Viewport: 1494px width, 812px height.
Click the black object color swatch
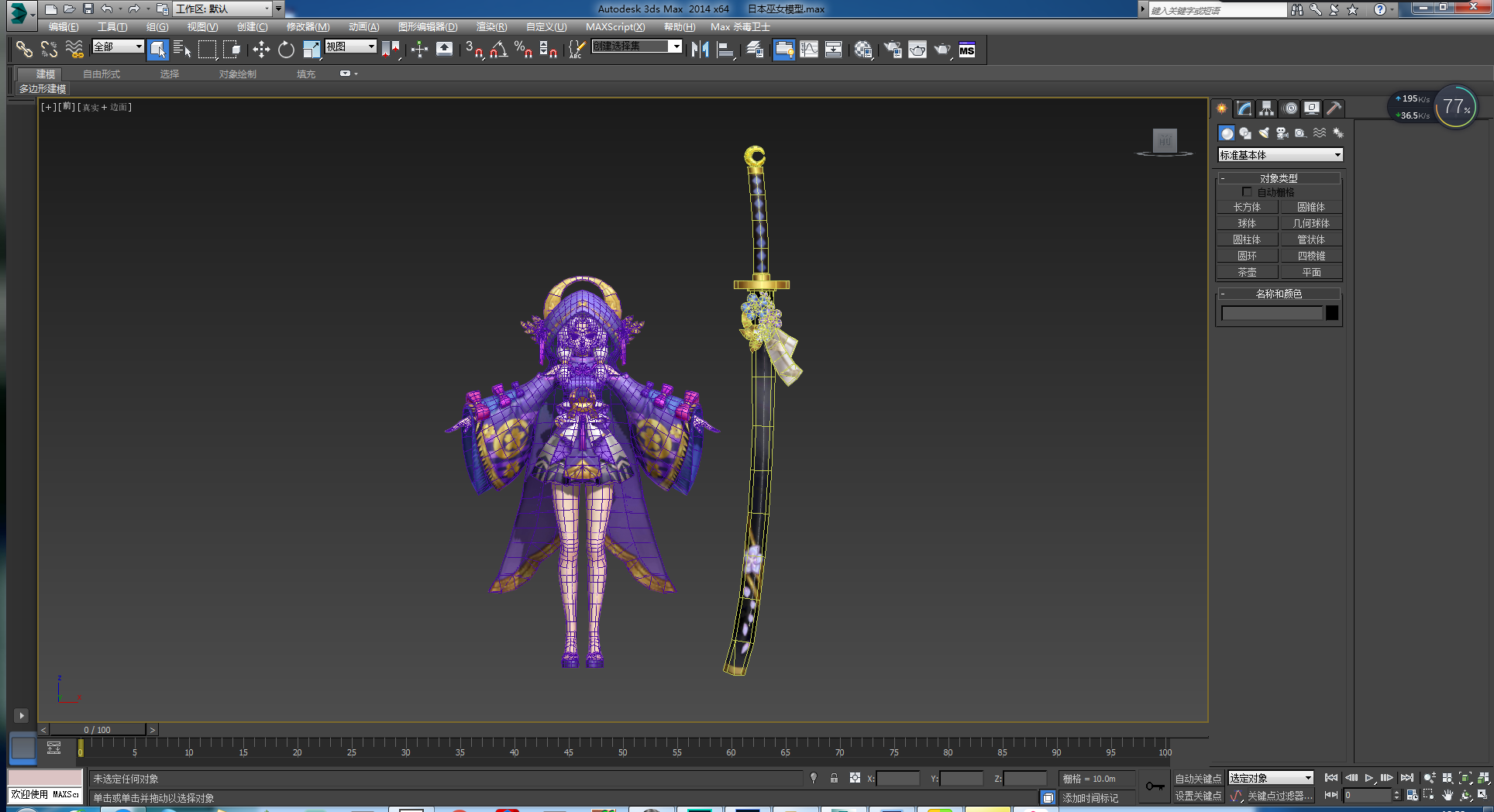1331,313
